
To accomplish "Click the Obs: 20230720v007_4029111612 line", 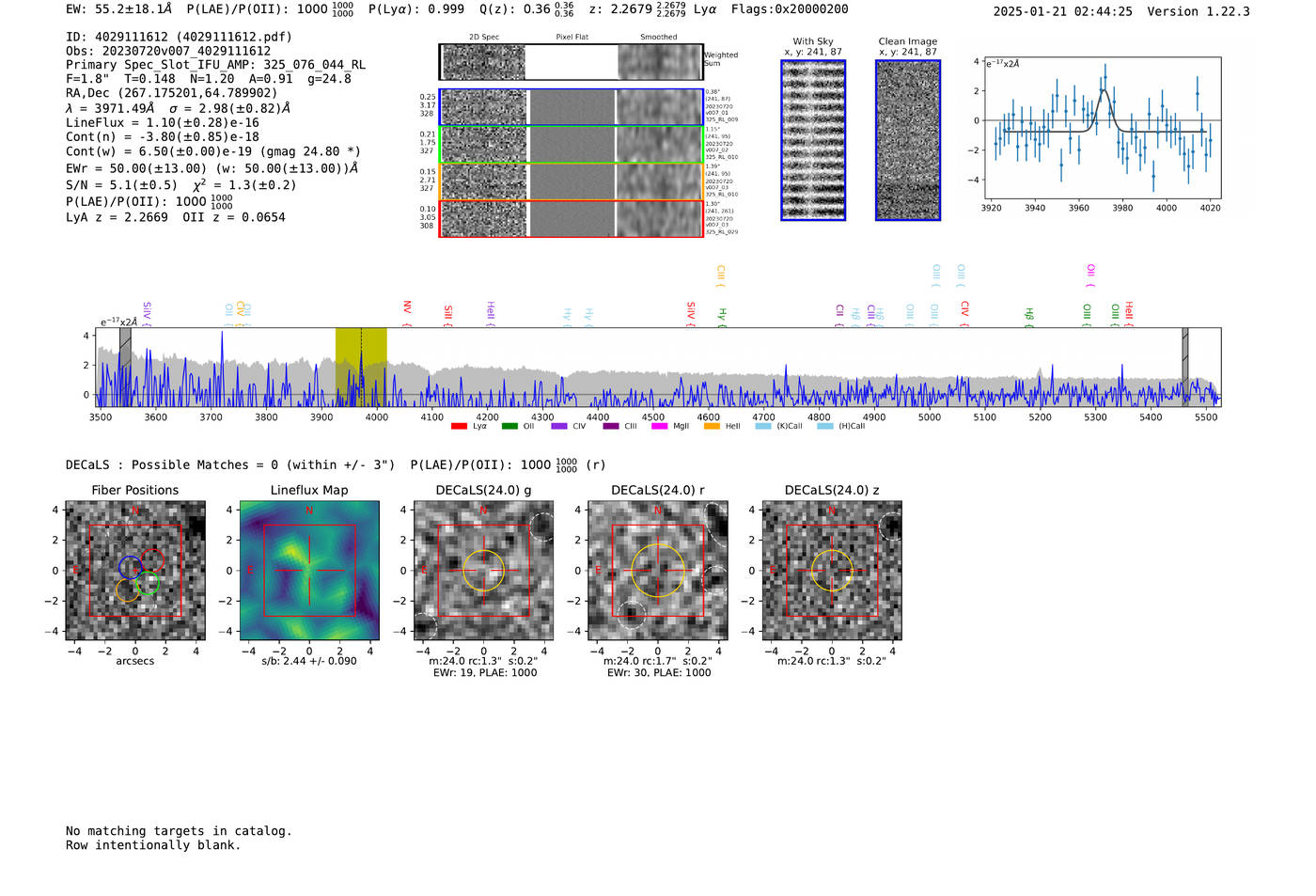I will (x=168, y=51).
